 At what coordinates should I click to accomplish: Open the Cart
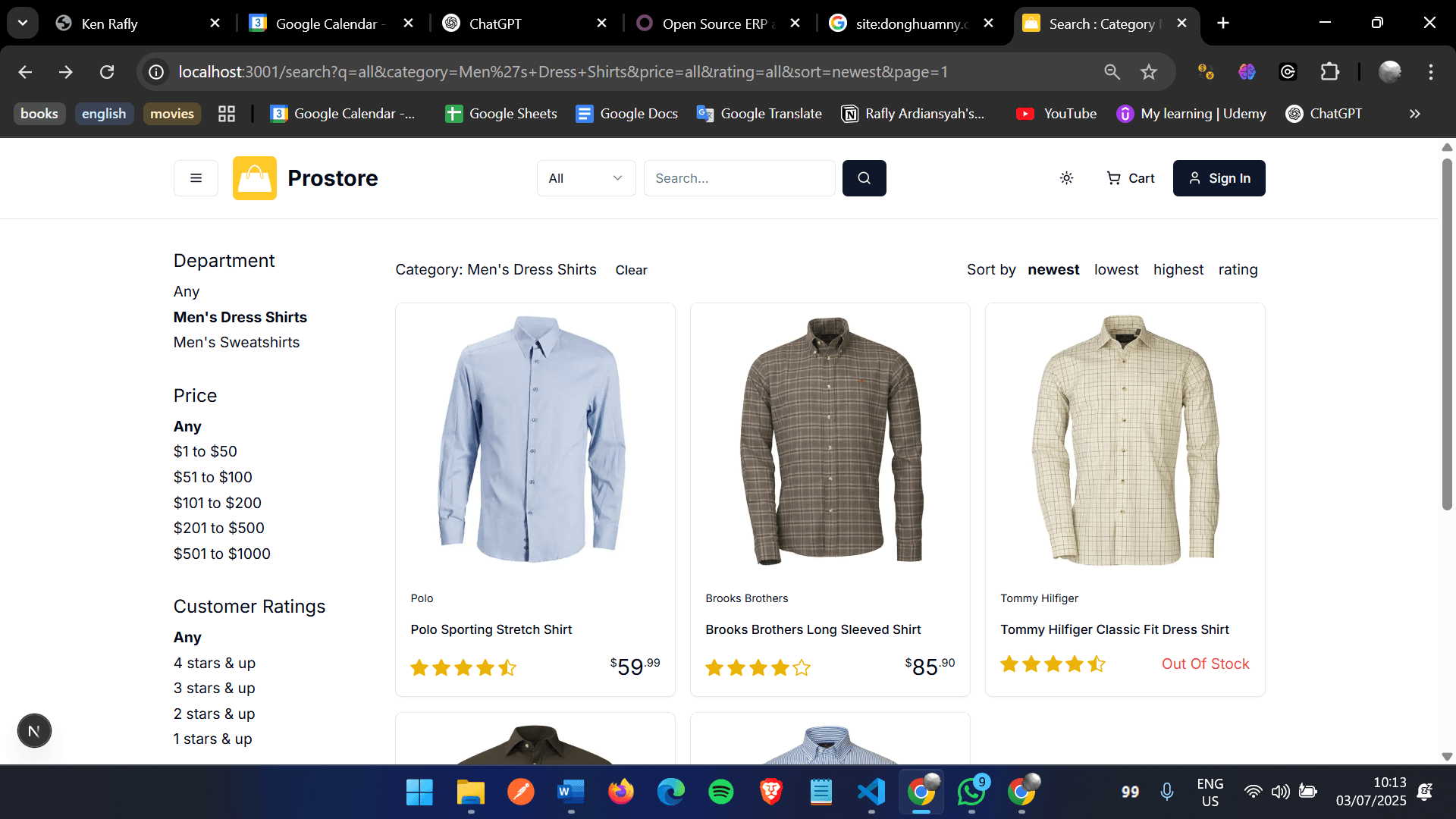[1129, 178]
